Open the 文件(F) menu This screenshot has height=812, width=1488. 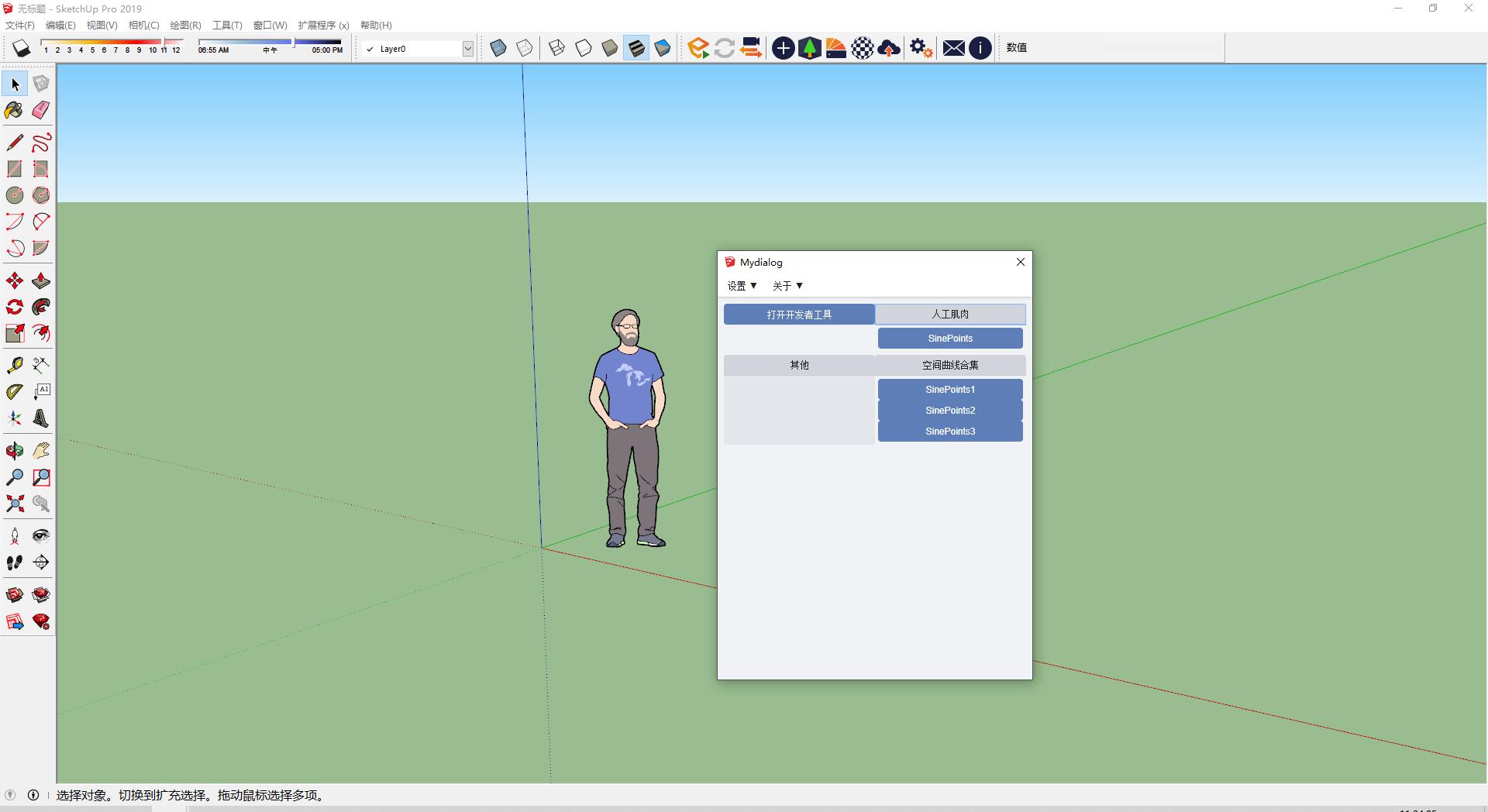point(19,25)
